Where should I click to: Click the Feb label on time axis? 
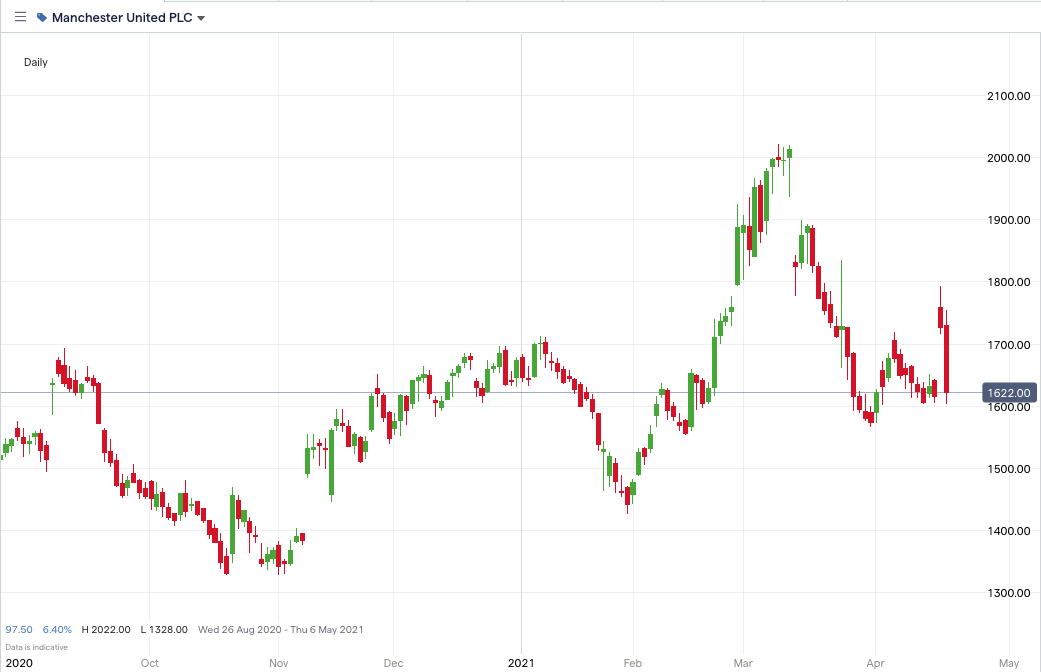point(633,663)
